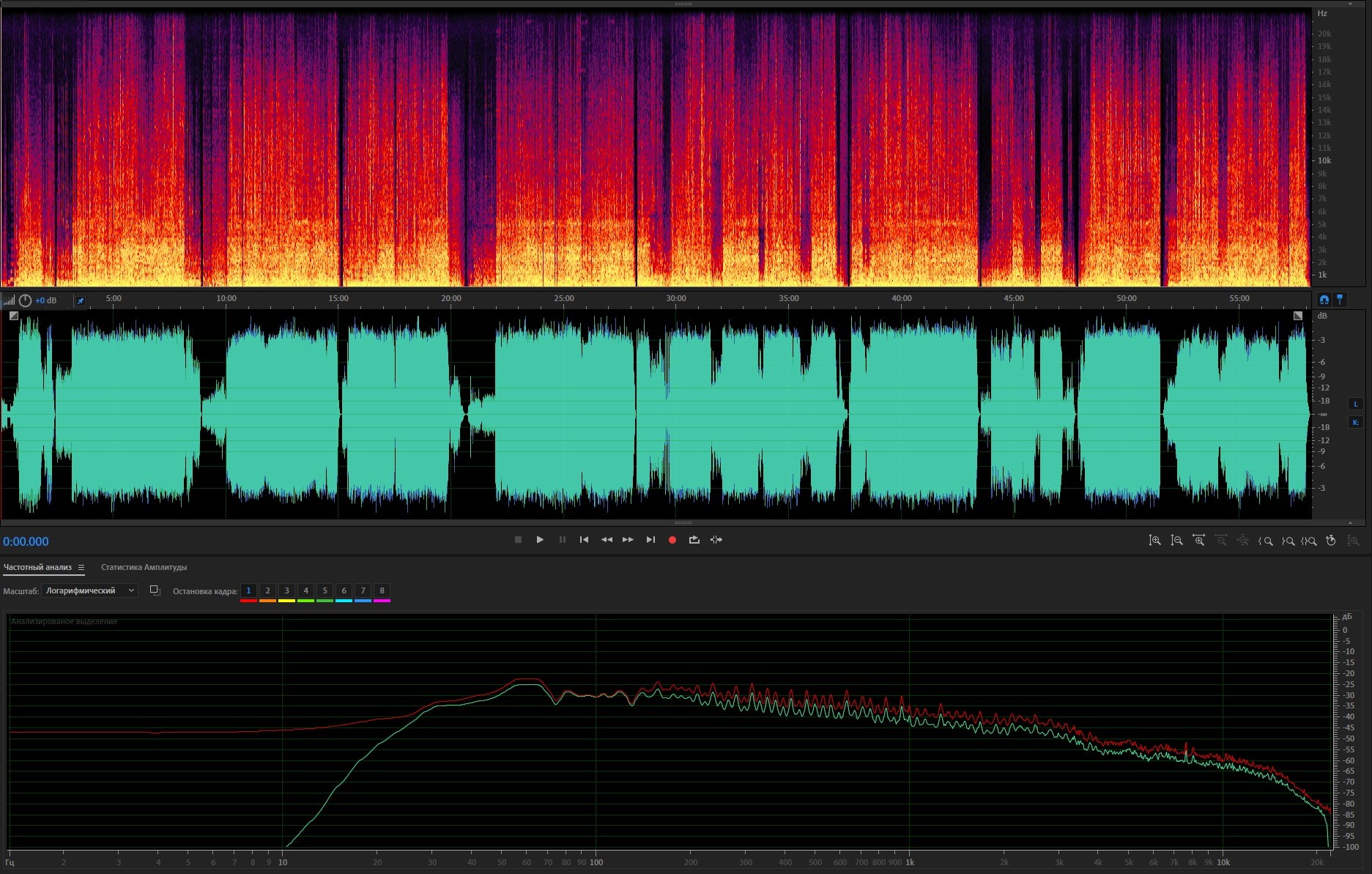Zoom in time icon

point(1198,541)
